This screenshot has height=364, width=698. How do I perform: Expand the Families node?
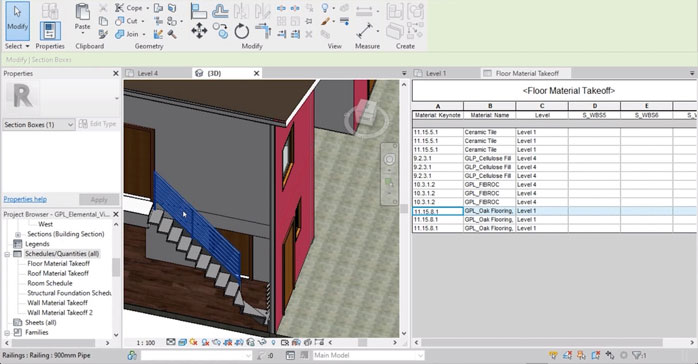click(7, 332)
